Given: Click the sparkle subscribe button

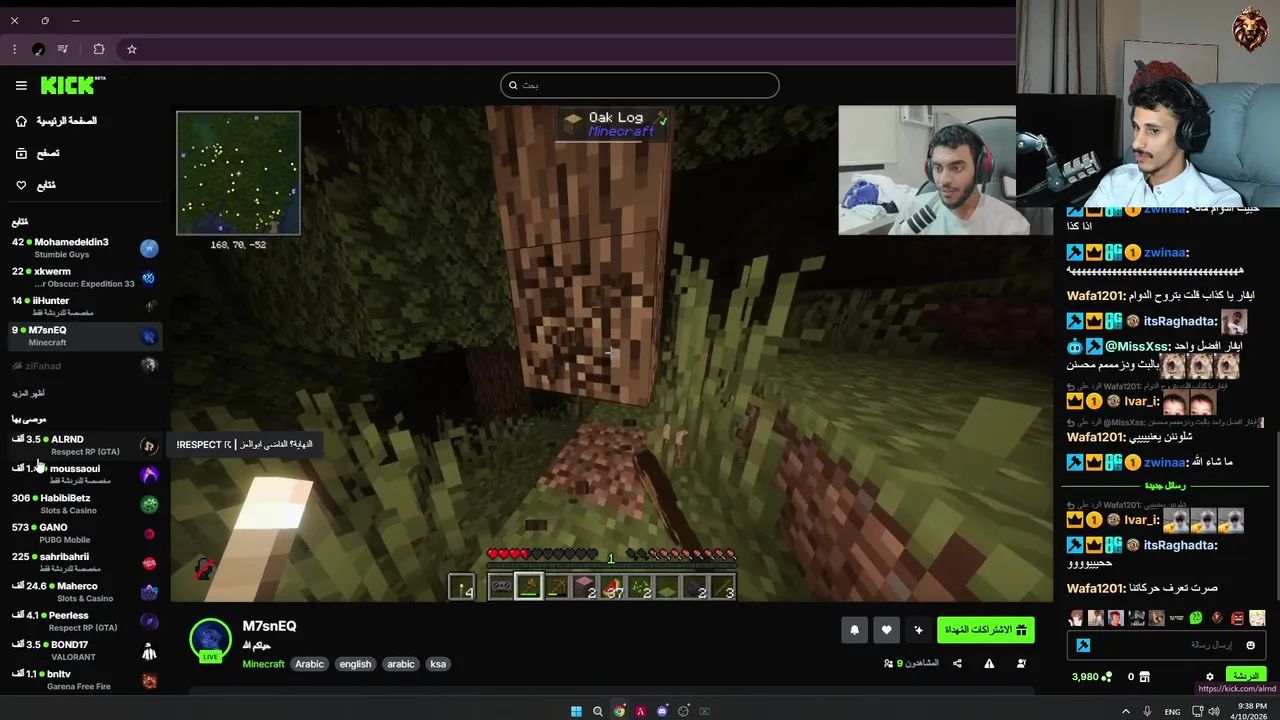Looking at the screenshot, I should coord(919,630).
